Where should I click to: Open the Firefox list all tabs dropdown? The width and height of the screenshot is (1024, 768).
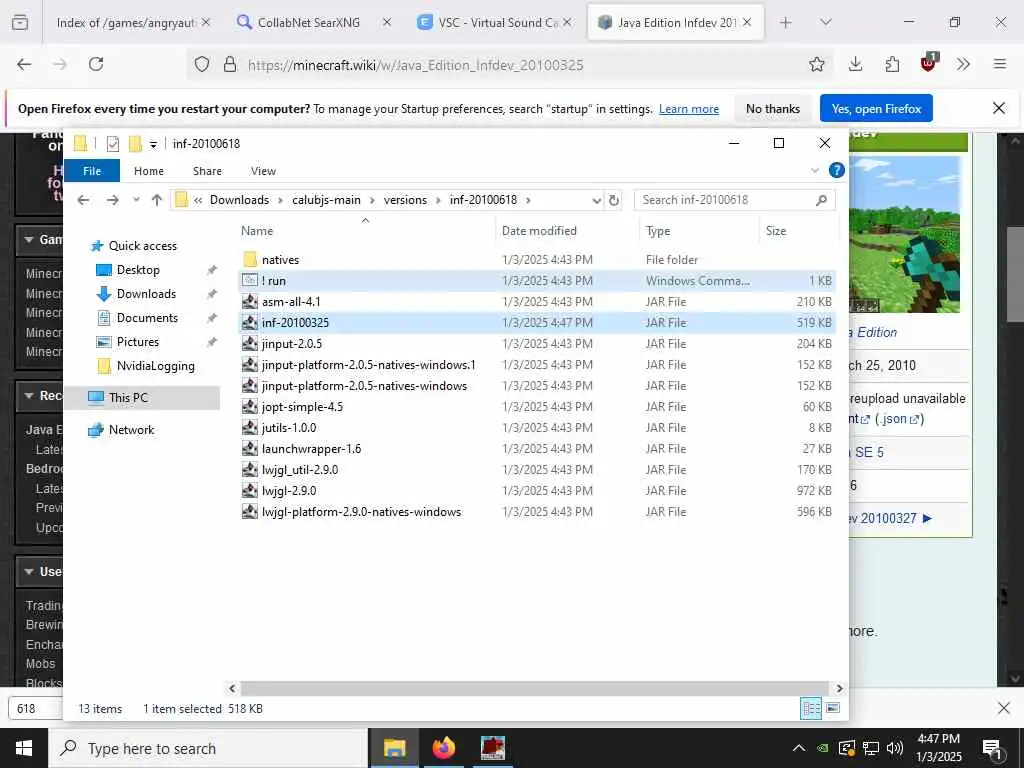[x=825, y=22]
